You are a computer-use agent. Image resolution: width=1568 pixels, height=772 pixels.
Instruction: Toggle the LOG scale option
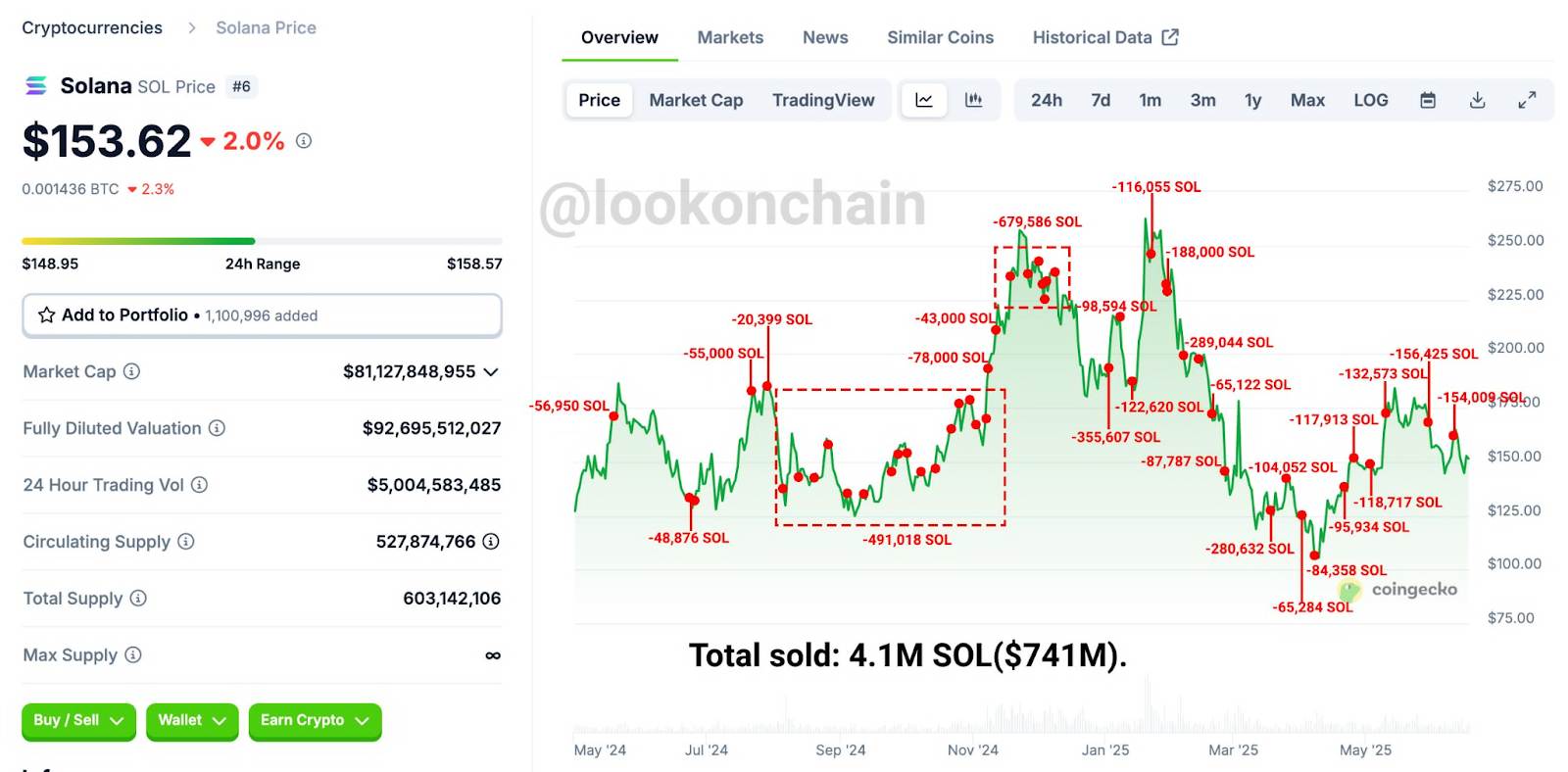click(1370, 100)
